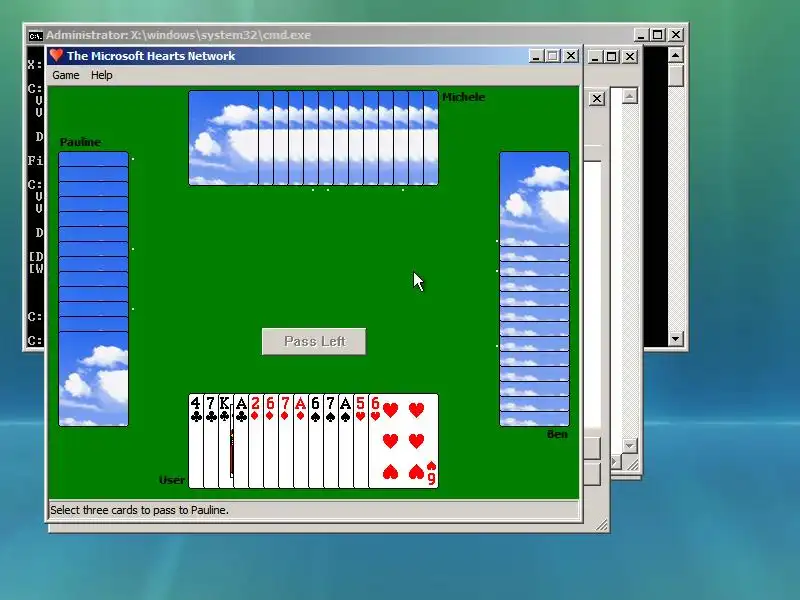Select the Ace of spades card

coord(346,441)
